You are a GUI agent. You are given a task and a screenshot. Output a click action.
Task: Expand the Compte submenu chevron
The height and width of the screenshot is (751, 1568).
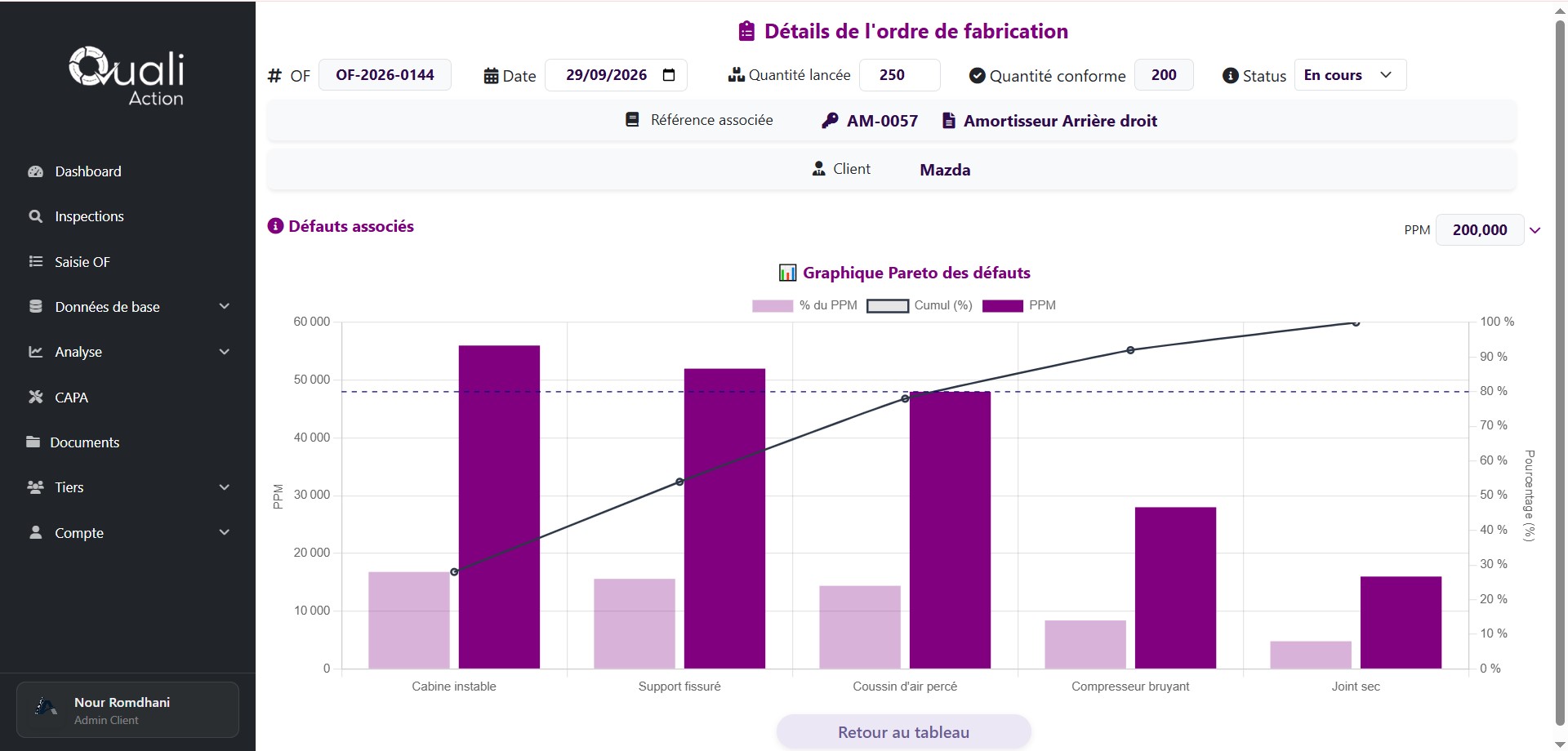click(x=225, y=532)
